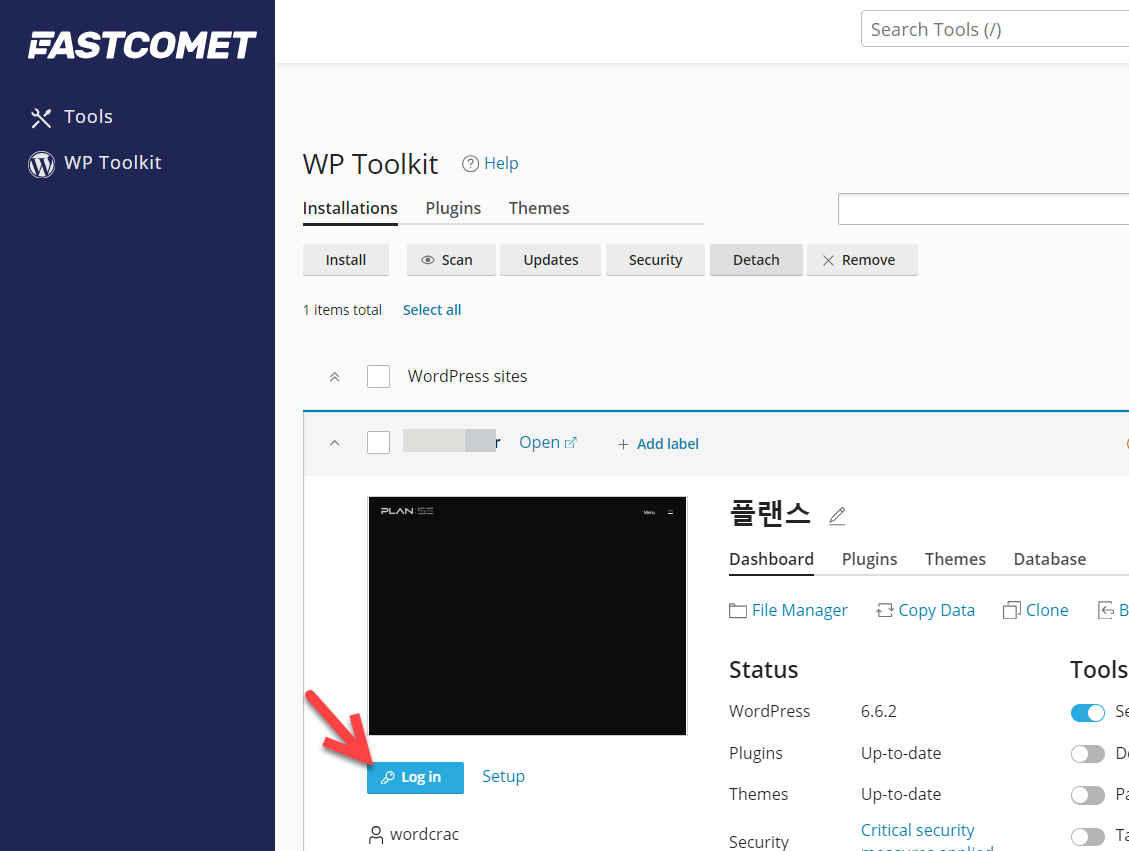Click the site screenshot thumbnail

pyautogui.click(x=527, y=616)
